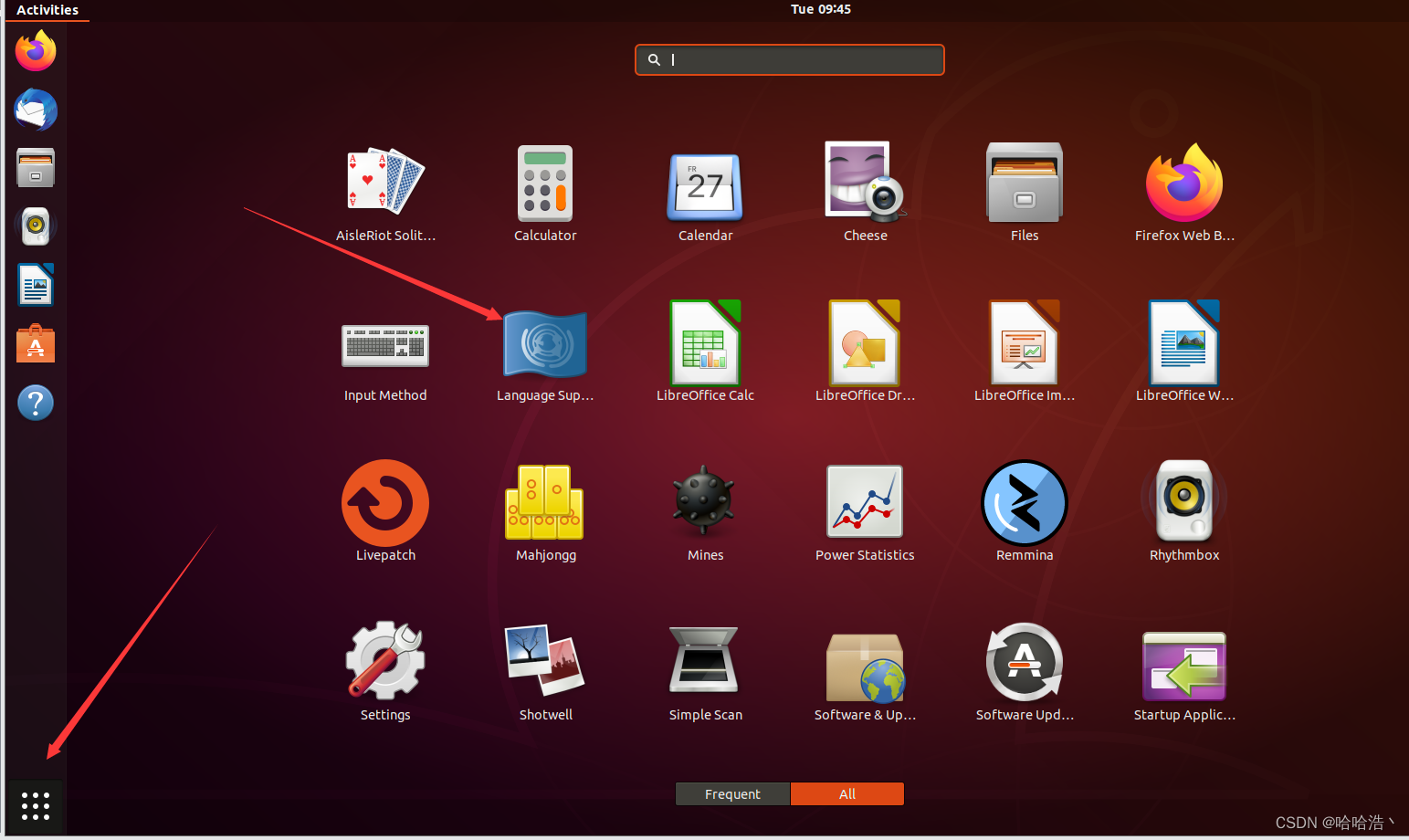Click Firefox icon in the dock
Image resolution: width=1409 pixels, height=840 pixels.
[x=36, y=50]
